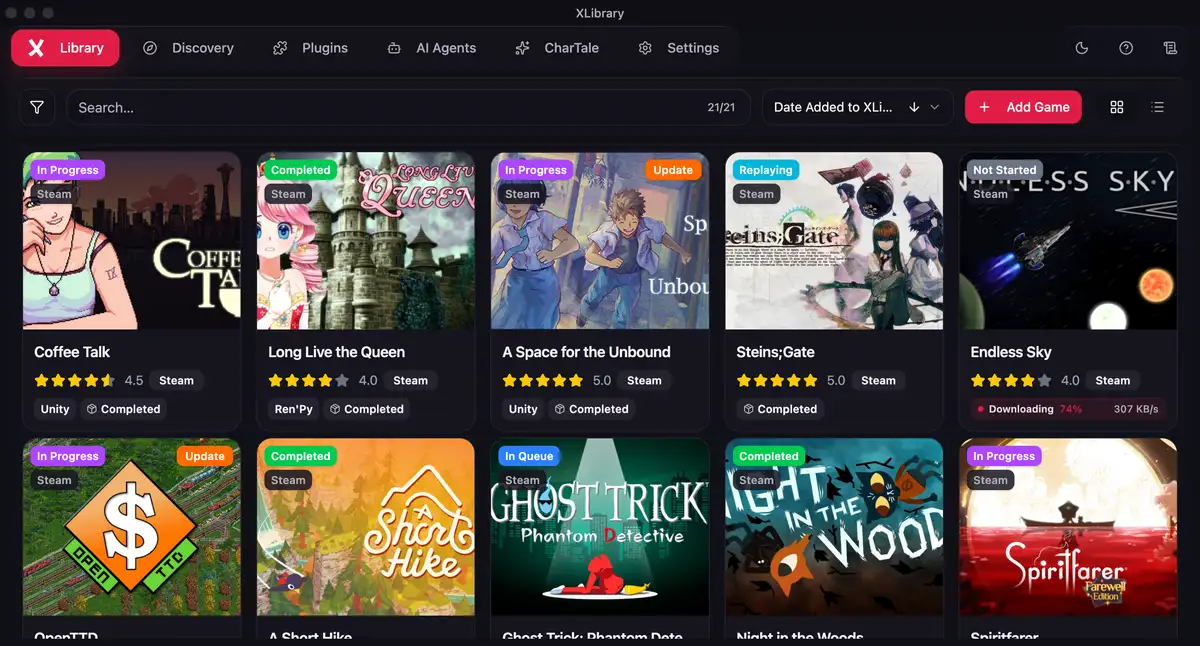Screen dimensions: 1200x646
Task: Switch to grid view layout
Action: (x=1117, y=107)
